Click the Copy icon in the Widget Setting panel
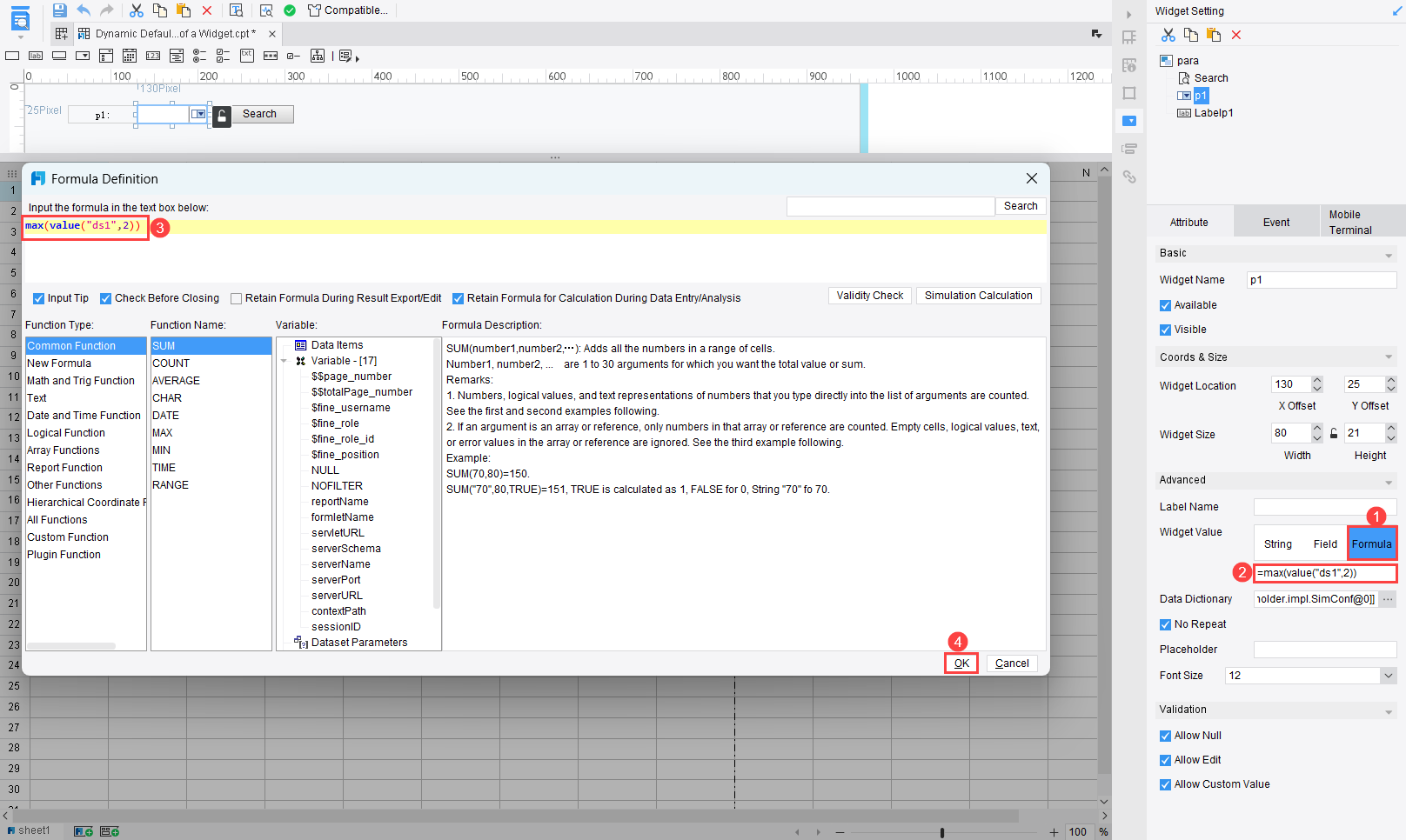The image size is (1406, 840). (1191, 35)
